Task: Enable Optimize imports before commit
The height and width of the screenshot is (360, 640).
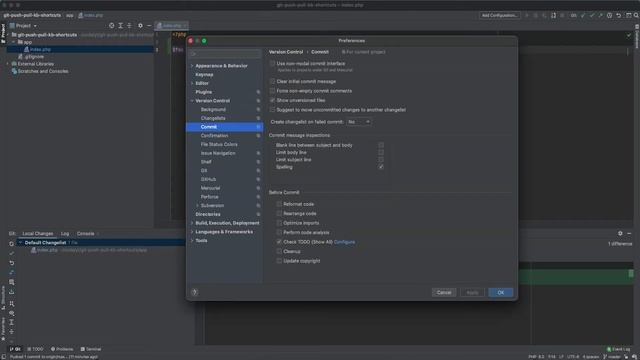Action: pos(279,223)
